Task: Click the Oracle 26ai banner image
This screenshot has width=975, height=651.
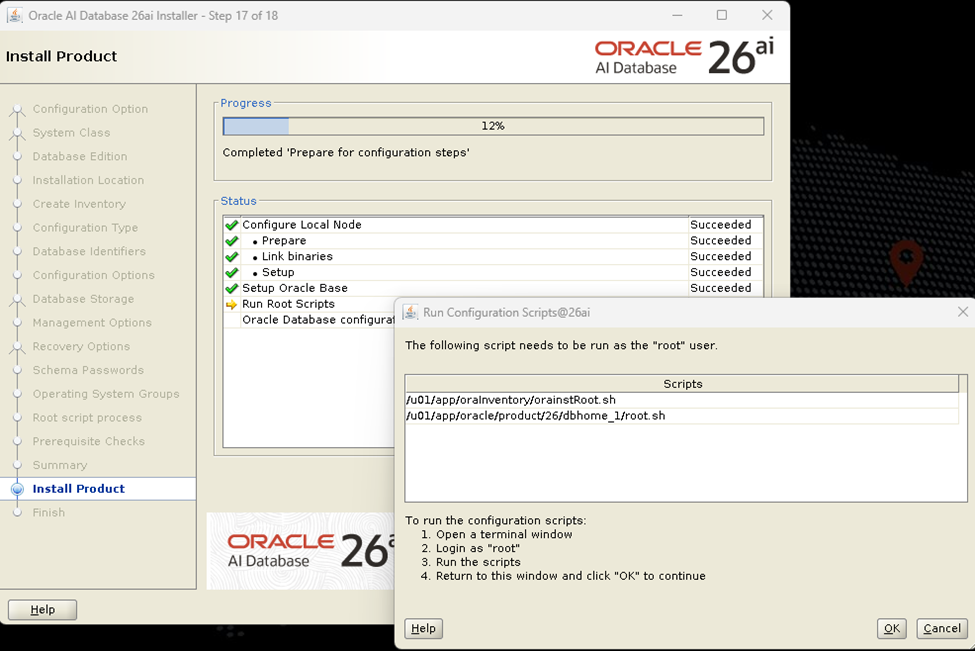Action: pos(300,551)
